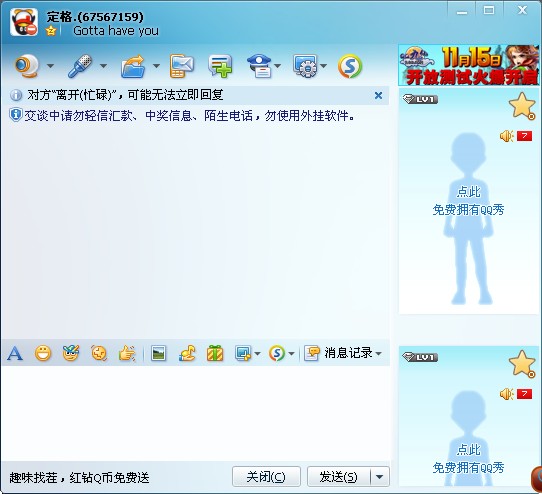Insert a picture into the message
This screenshot has height=494, width=542.
pos(159,353)
